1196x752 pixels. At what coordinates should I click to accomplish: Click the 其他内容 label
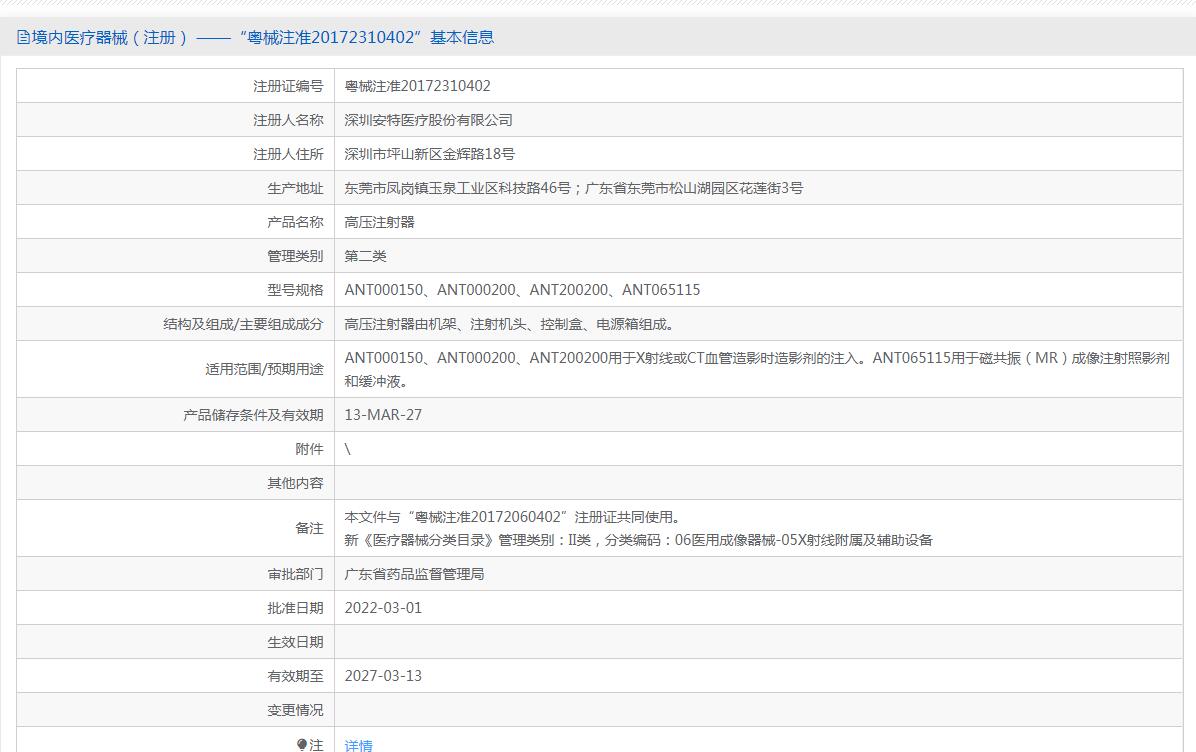click(295, 483)
